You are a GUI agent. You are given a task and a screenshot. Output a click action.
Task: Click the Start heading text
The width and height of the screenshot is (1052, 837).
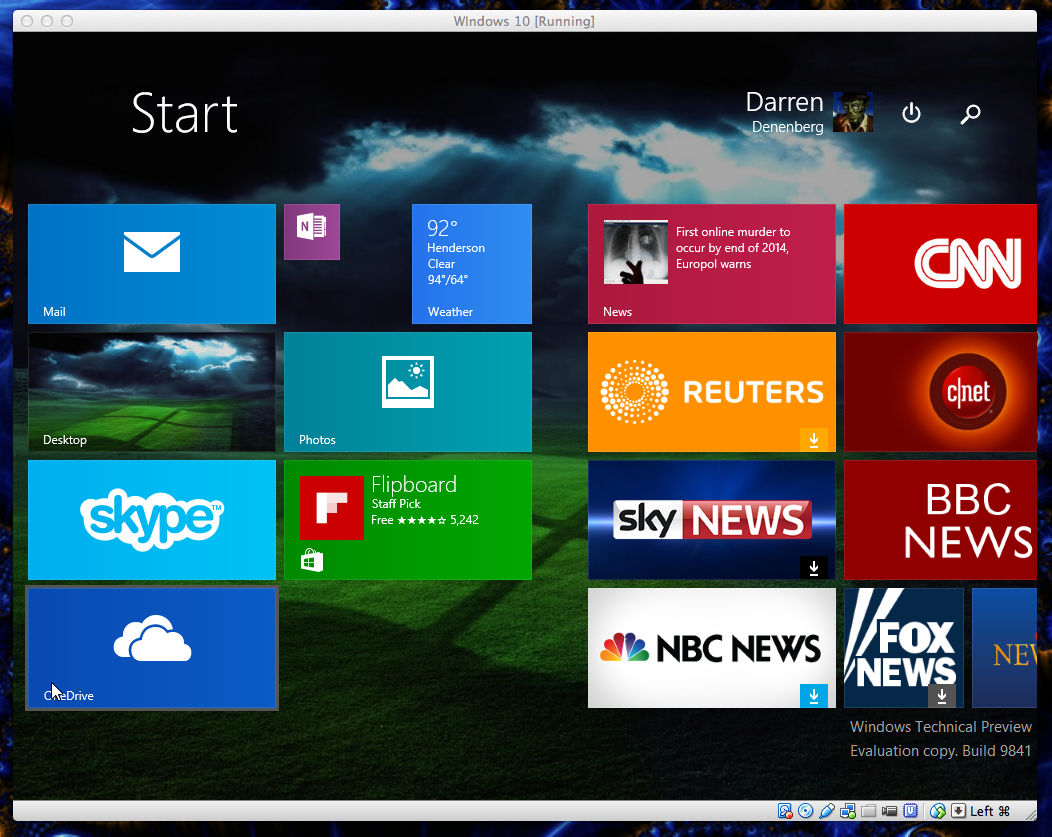click(185, 113)
